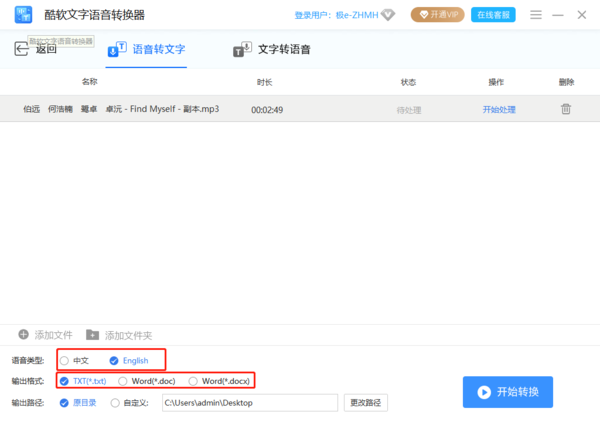Open the hamburger menu in title bar
This screenshot has width=600, height=422.
536,15
